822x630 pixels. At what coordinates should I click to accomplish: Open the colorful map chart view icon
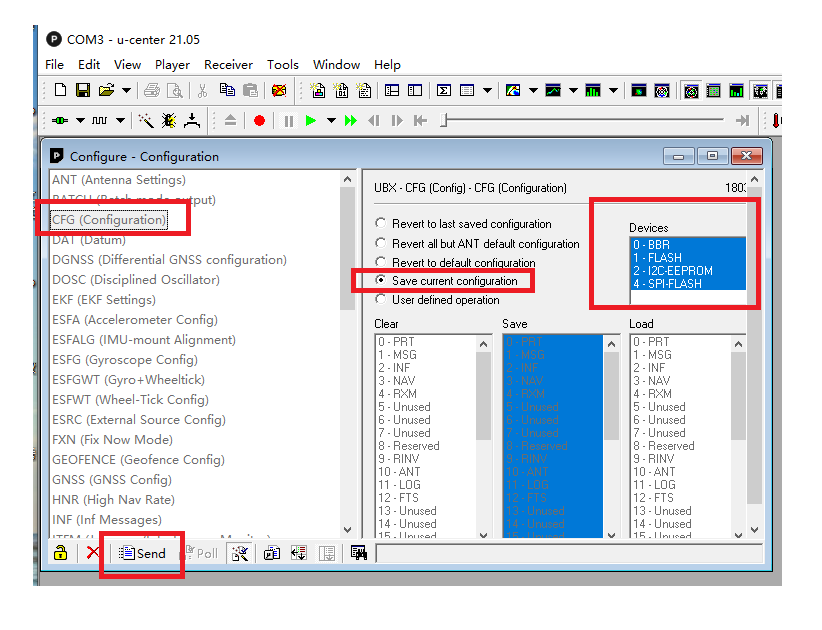513,91
